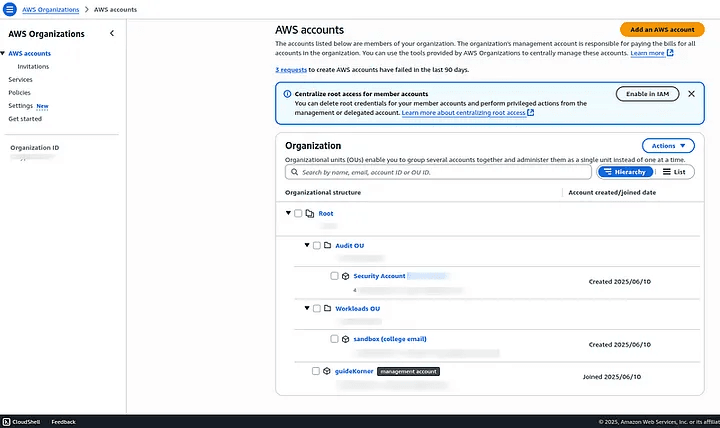Open the 3 requests link
The width and height of the screenshot is (720, 428).
point(291,70)
